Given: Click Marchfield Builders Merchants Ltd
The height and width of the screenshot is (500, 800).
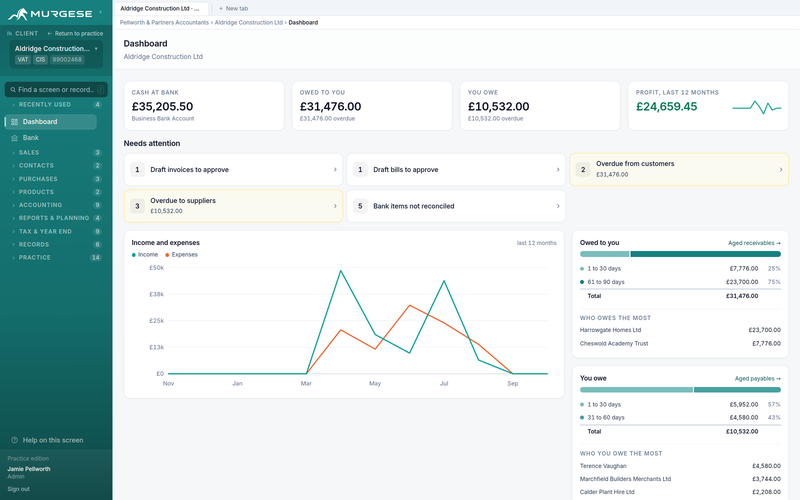Looking at the screenshot, I should coord(625,479).
